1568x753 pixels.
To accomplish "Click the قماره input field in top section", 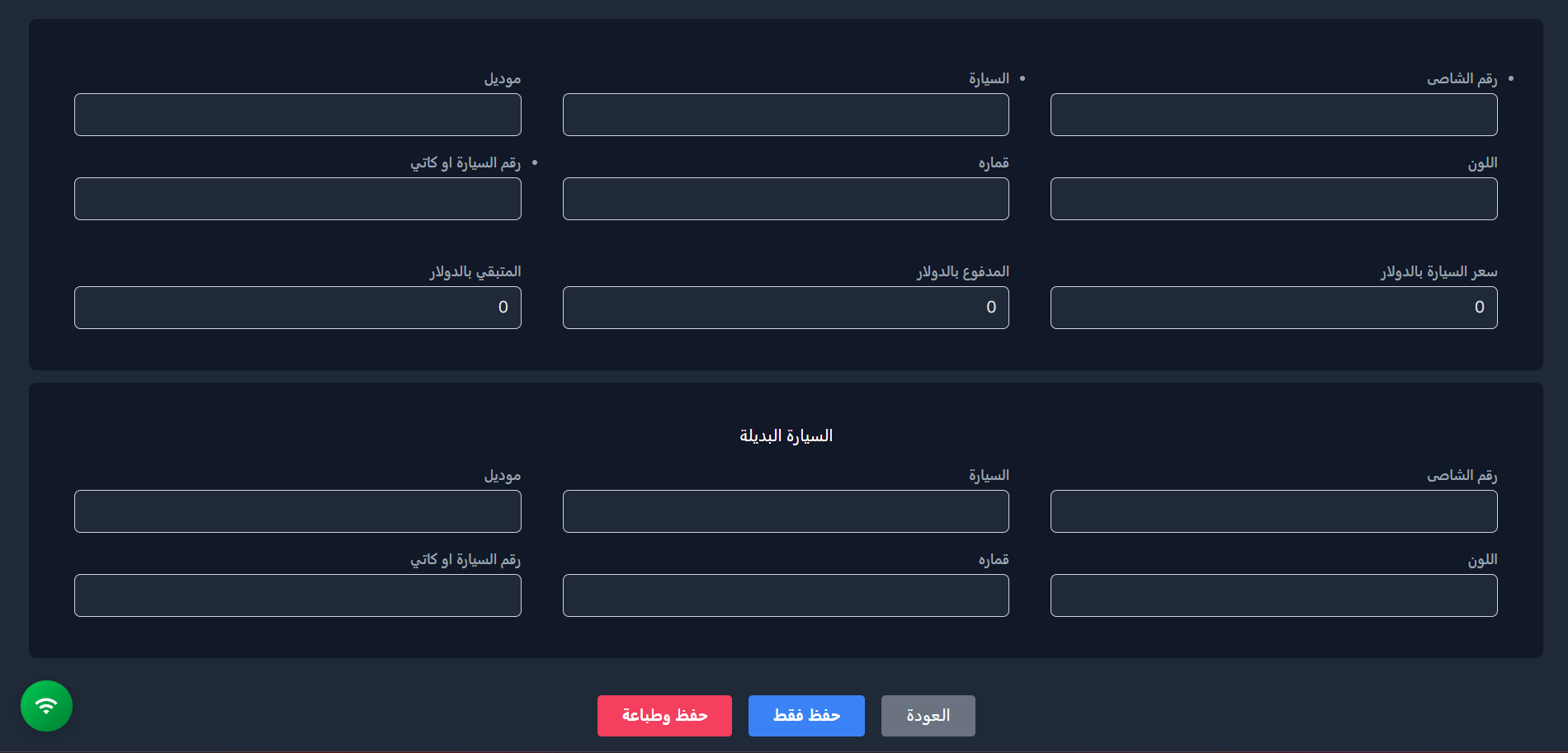I will [x=785, y=199].
